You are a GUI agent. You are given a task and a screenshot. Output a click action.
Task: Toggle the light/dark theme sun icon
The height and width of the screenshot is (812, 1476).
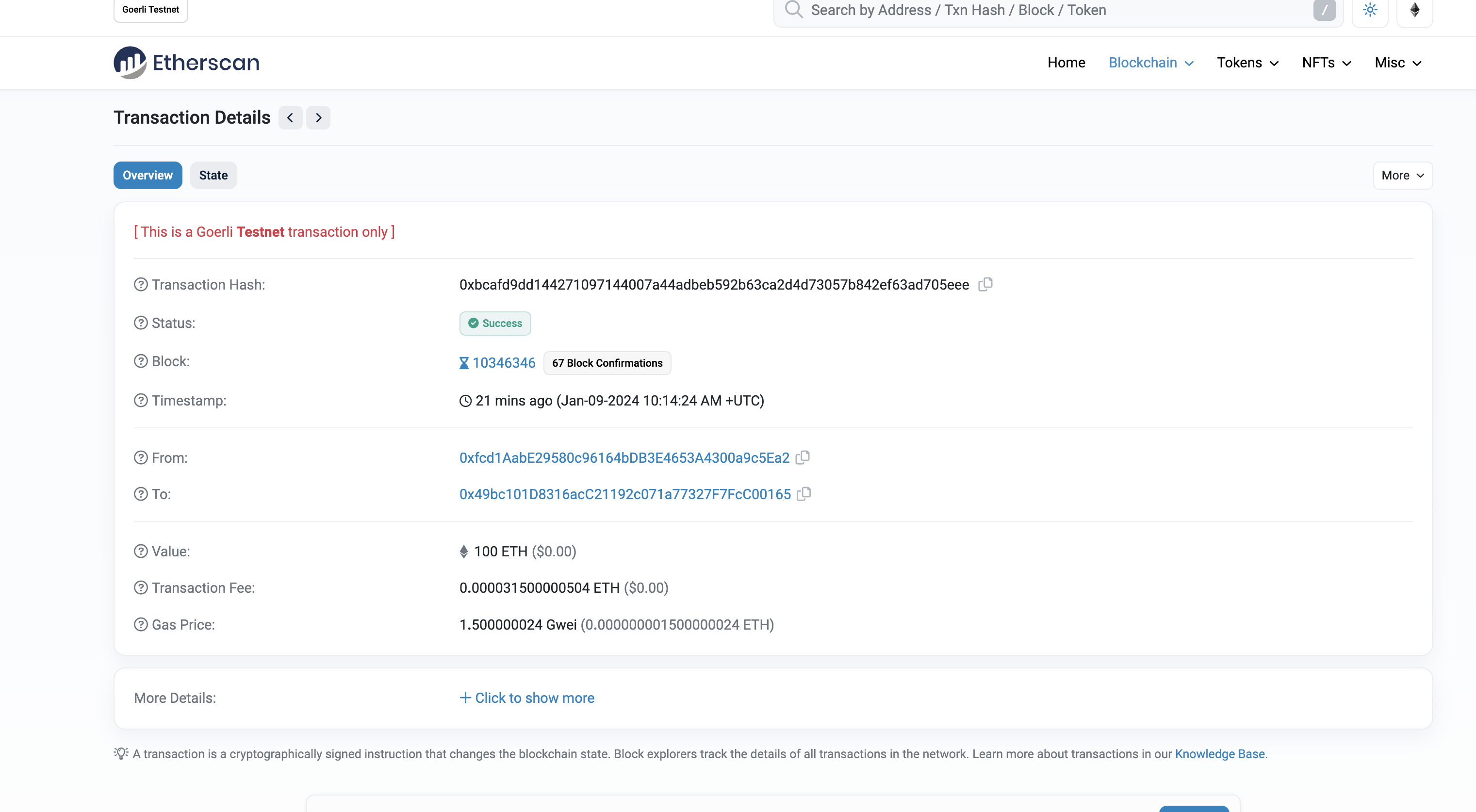pyautogui.click(x=1369, y=10)
